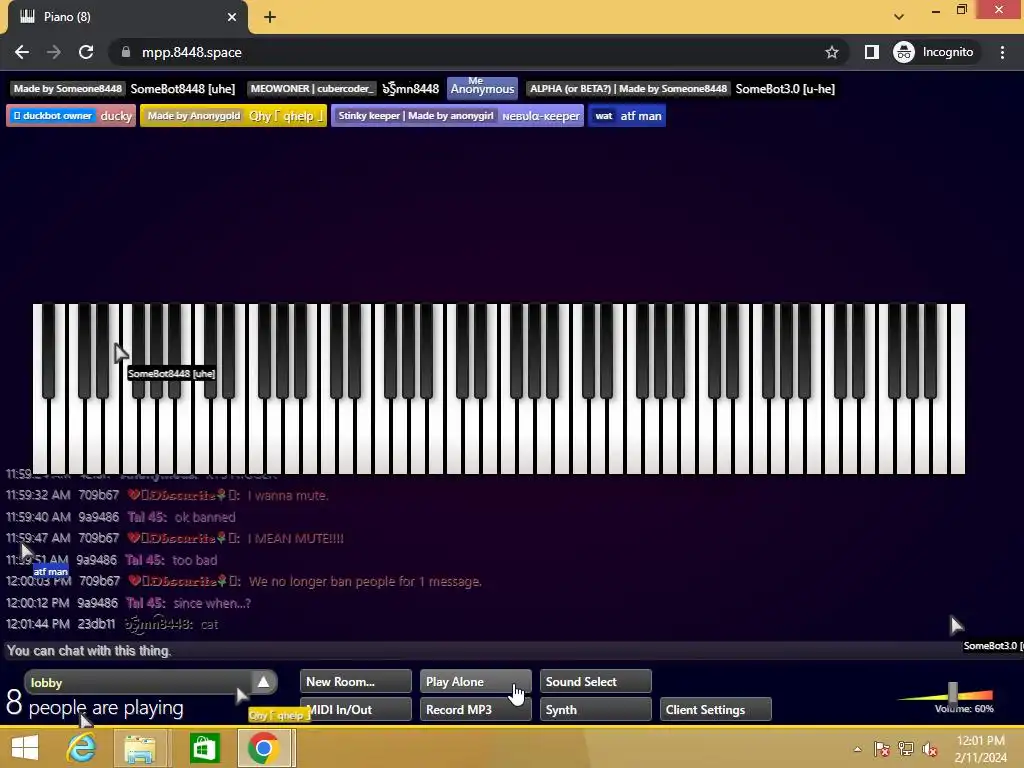The image size is (1024, 768).
Task: Select my Anonymous name tag
Action: pyautogui.click(x=483, y=89)
